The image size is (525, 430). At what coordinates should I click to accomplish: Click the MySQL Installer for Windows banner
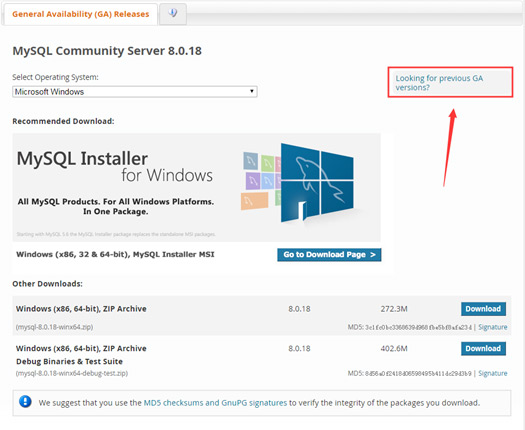[196, 187]
